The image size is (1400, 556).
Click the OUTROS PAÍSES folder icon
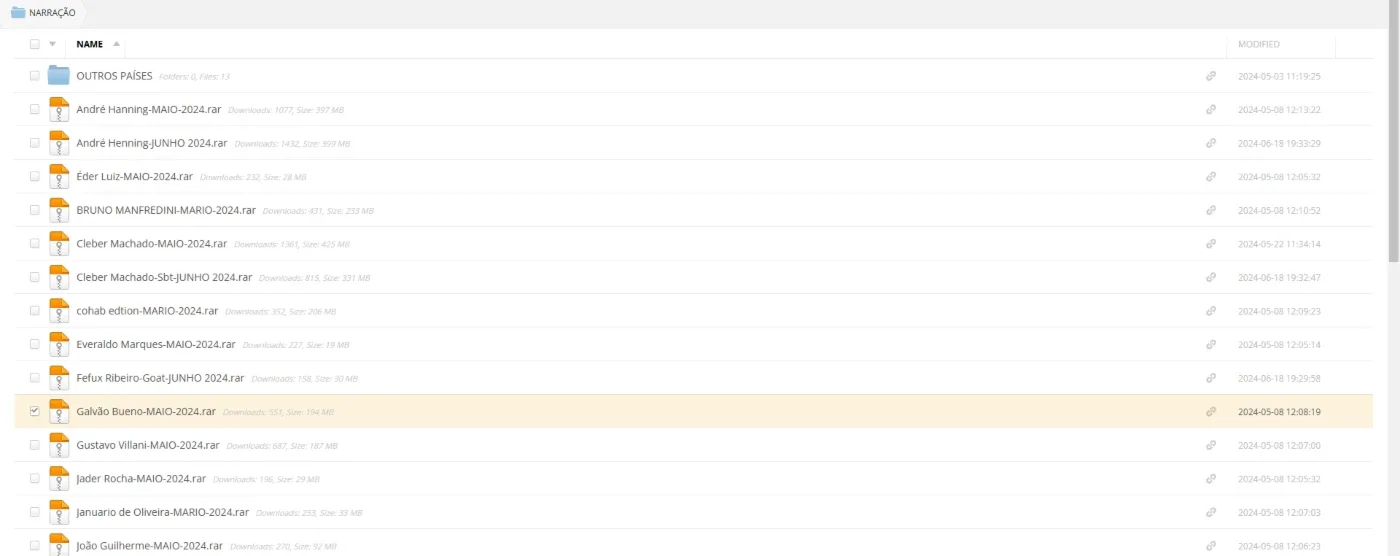coord(59,75)
